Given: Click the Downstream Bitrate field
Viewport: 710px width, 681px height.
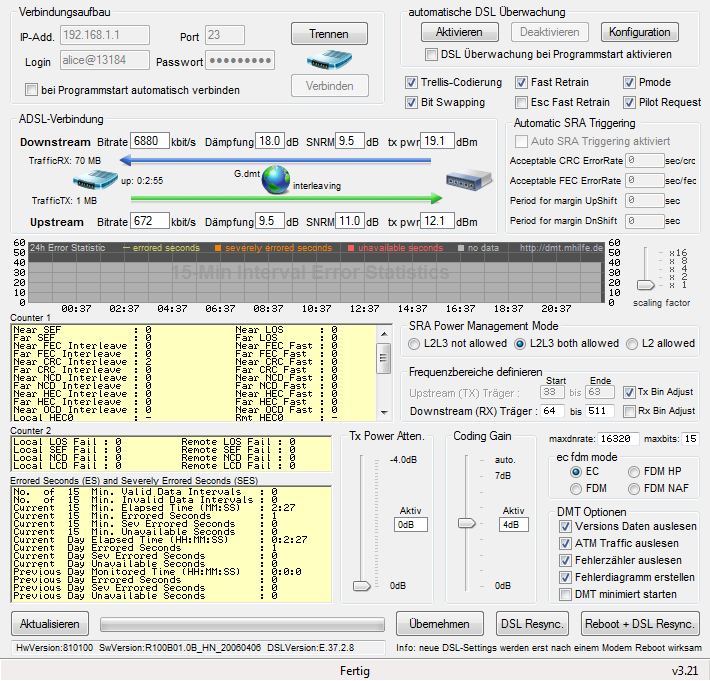Looking at the screenshot, I should point(150,141).
